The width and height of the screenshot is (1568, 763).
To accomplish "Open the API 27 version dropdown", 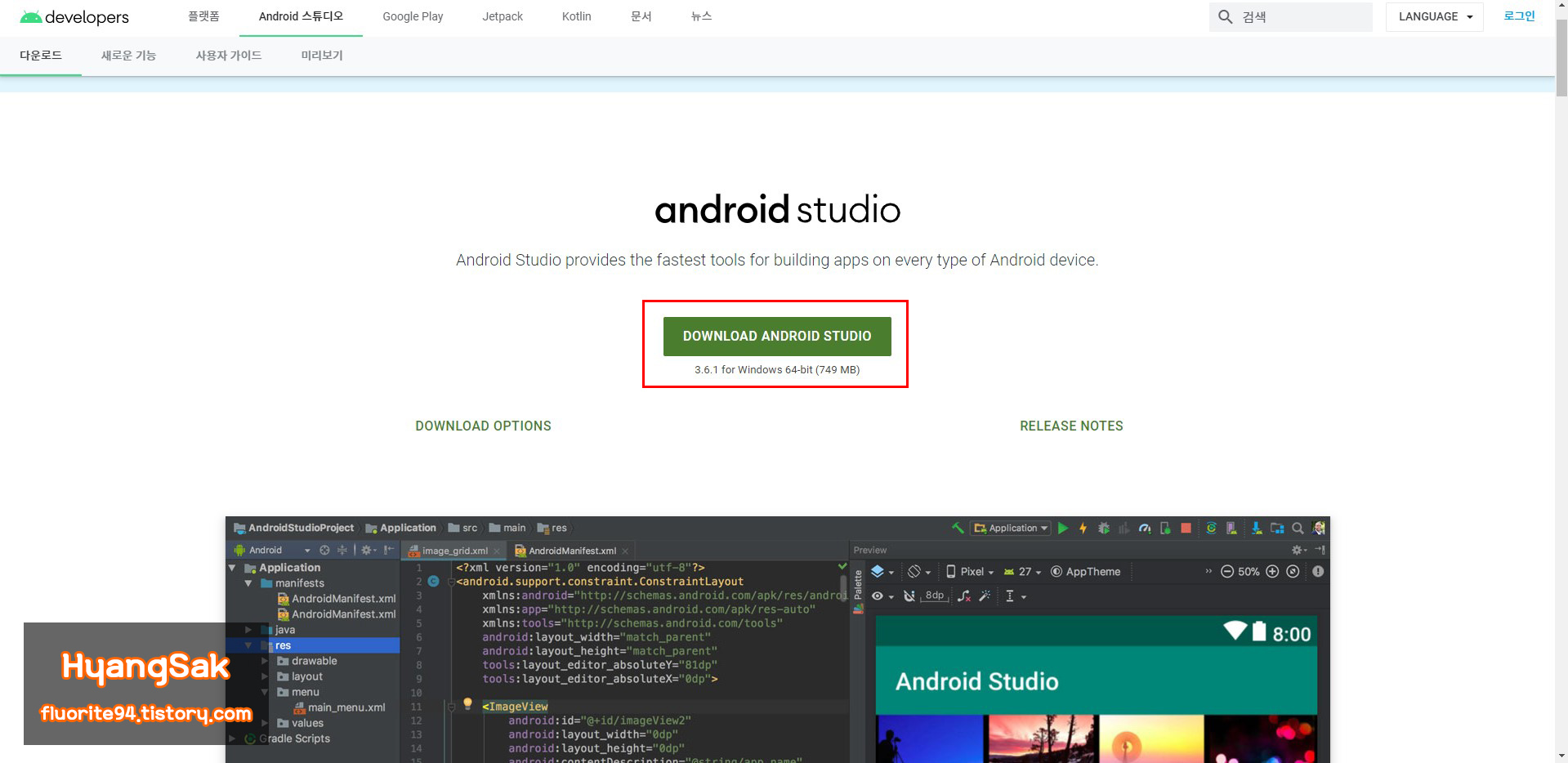I will click(x=1022, y=572).
